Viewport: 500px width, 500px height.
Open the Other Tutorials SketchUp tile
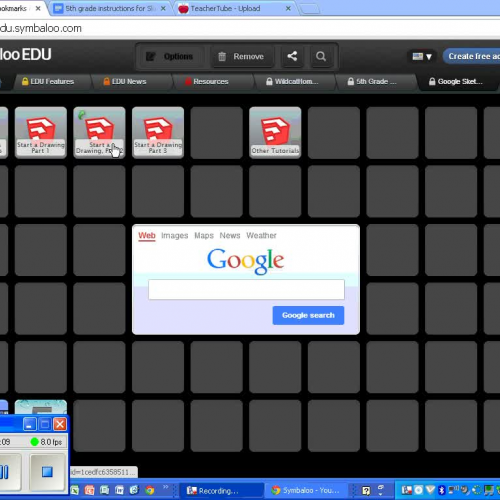coord(275,132)
